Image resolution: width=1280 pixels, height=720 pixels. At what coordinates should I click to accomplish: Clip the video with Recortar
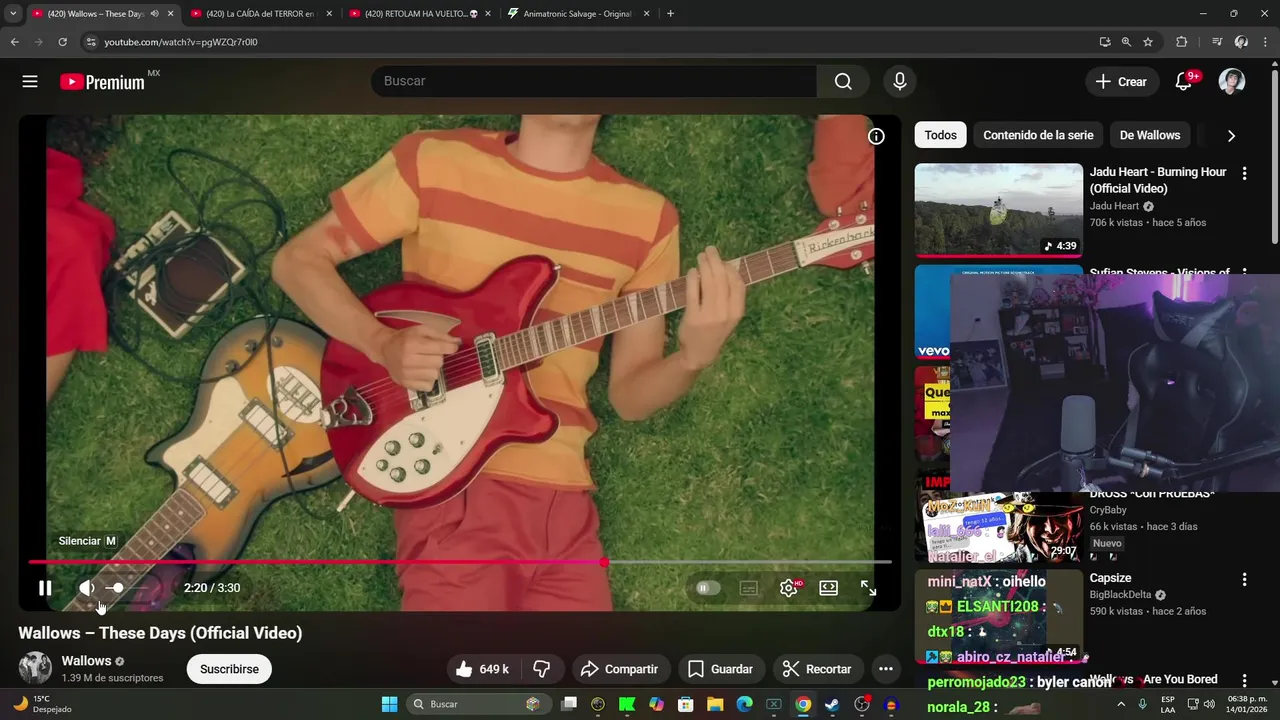(818, 669)
